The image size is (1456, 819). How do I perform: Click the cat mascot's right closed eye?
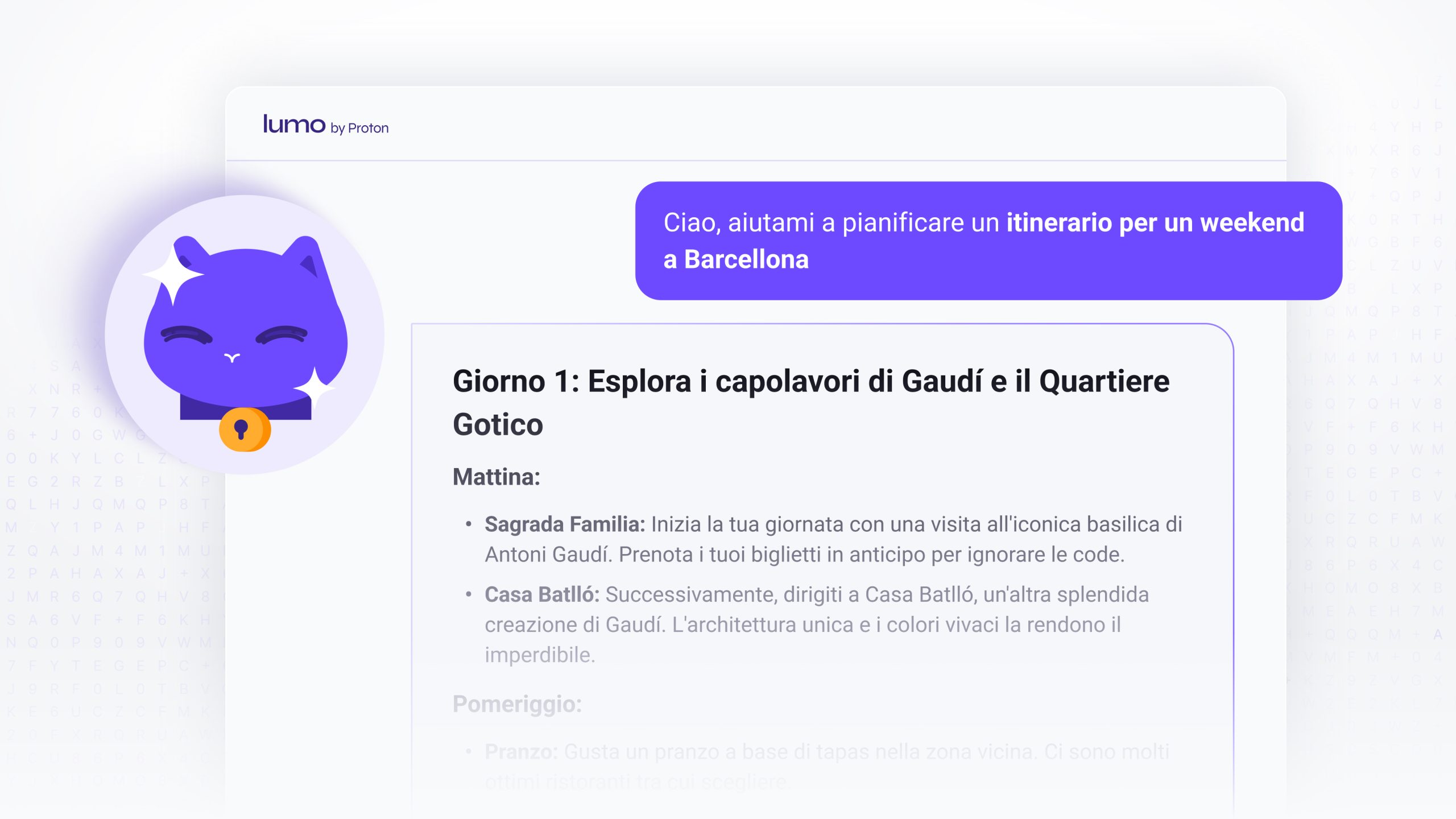(282, 334)
